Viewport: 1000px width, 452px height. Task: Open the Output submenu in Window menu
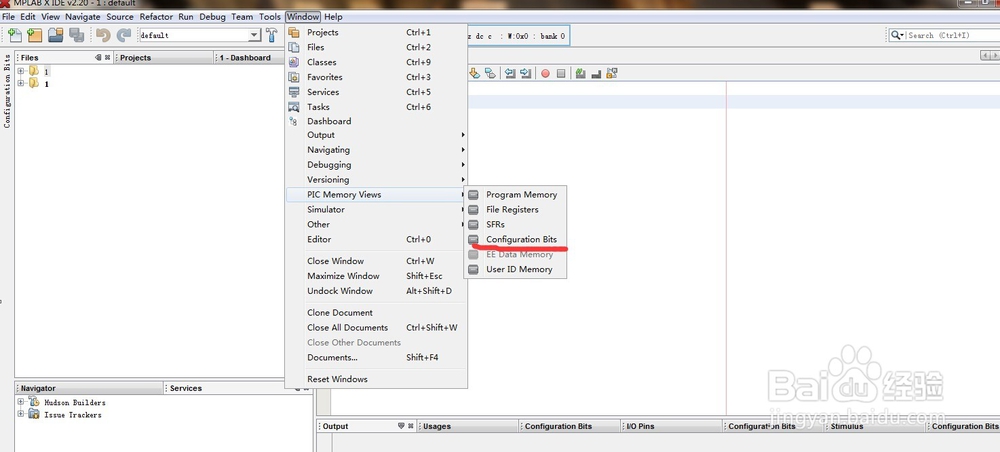(x=376, y=135)
